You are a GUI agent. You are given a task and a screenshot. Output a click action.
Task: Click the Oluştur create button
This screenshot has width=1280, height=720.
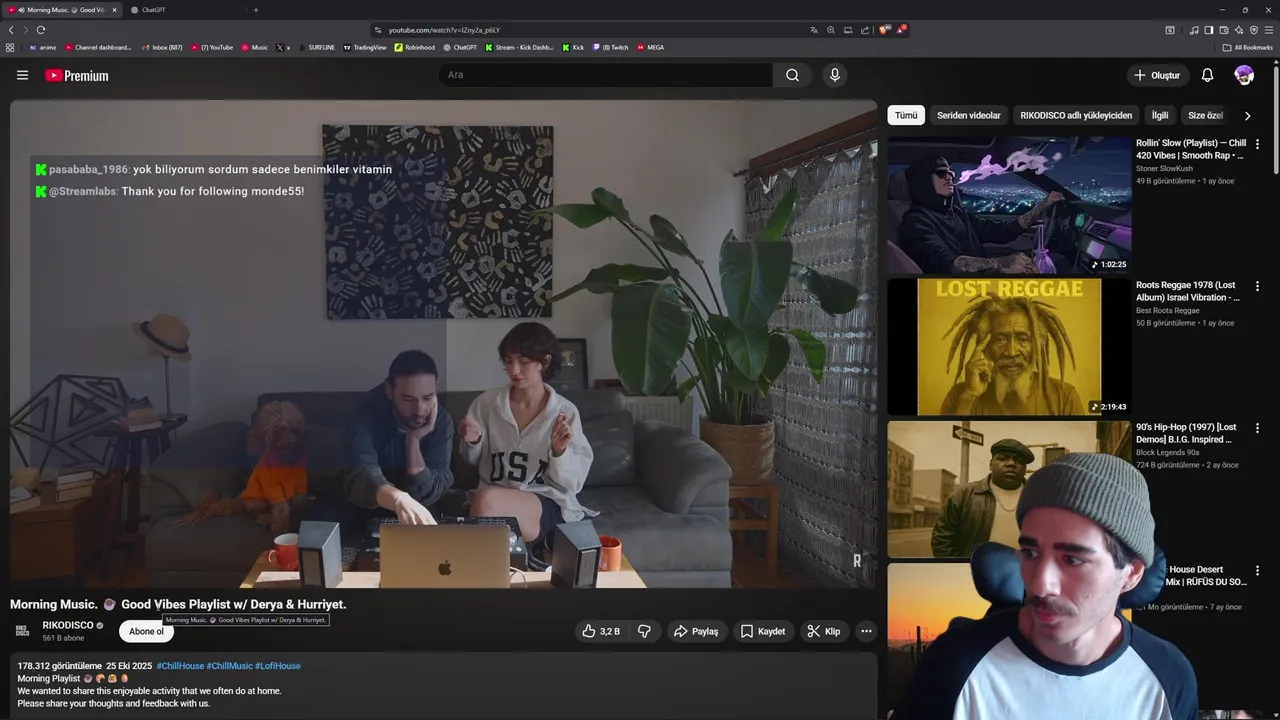[x=1157, y=75]
